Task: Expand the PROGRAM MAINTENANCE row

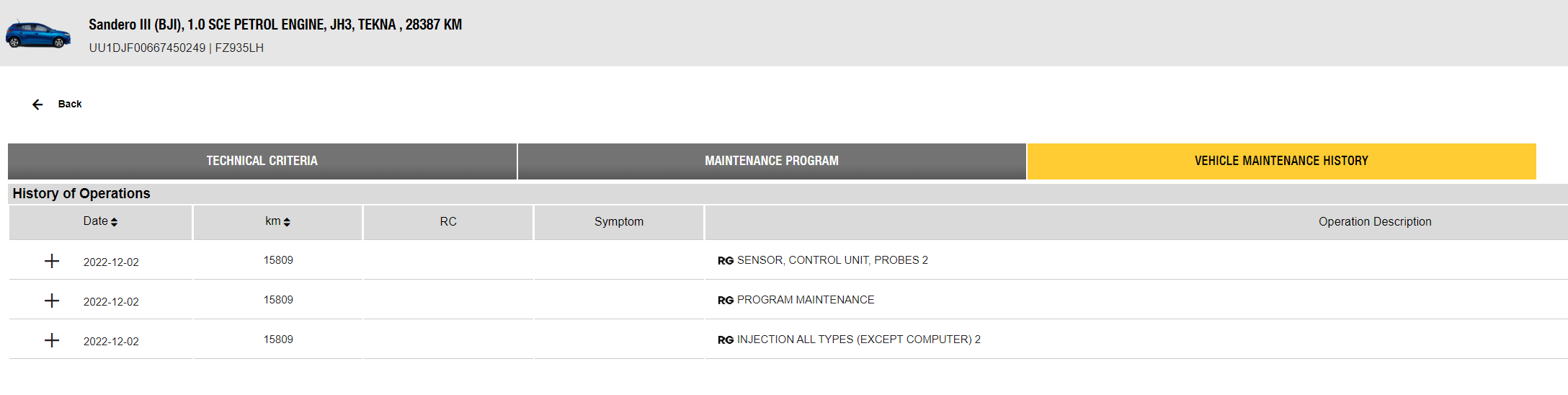Action: pyautogui.click(x=52, y=301)
